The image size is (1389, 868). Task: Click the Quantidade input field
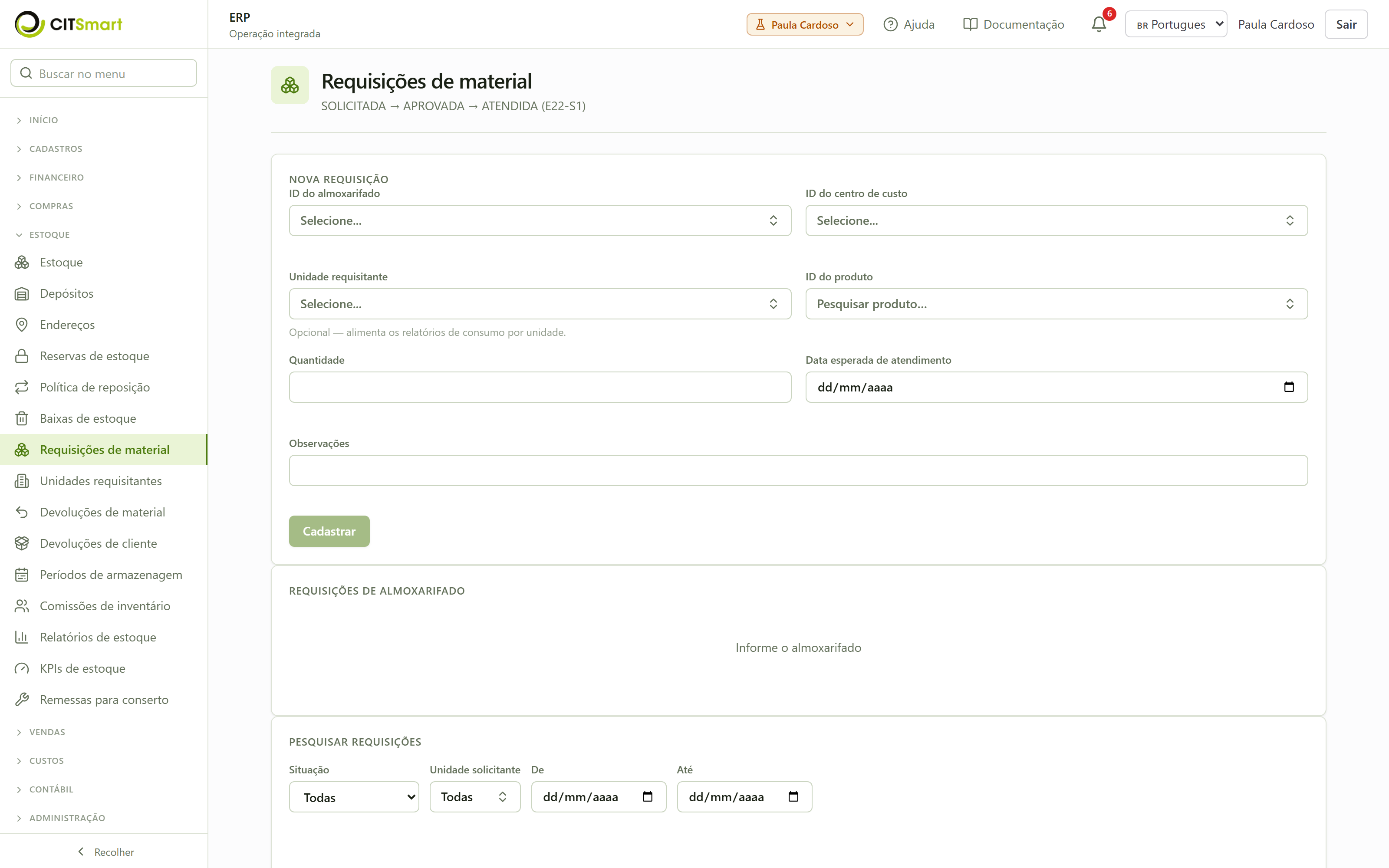(540, 387)
